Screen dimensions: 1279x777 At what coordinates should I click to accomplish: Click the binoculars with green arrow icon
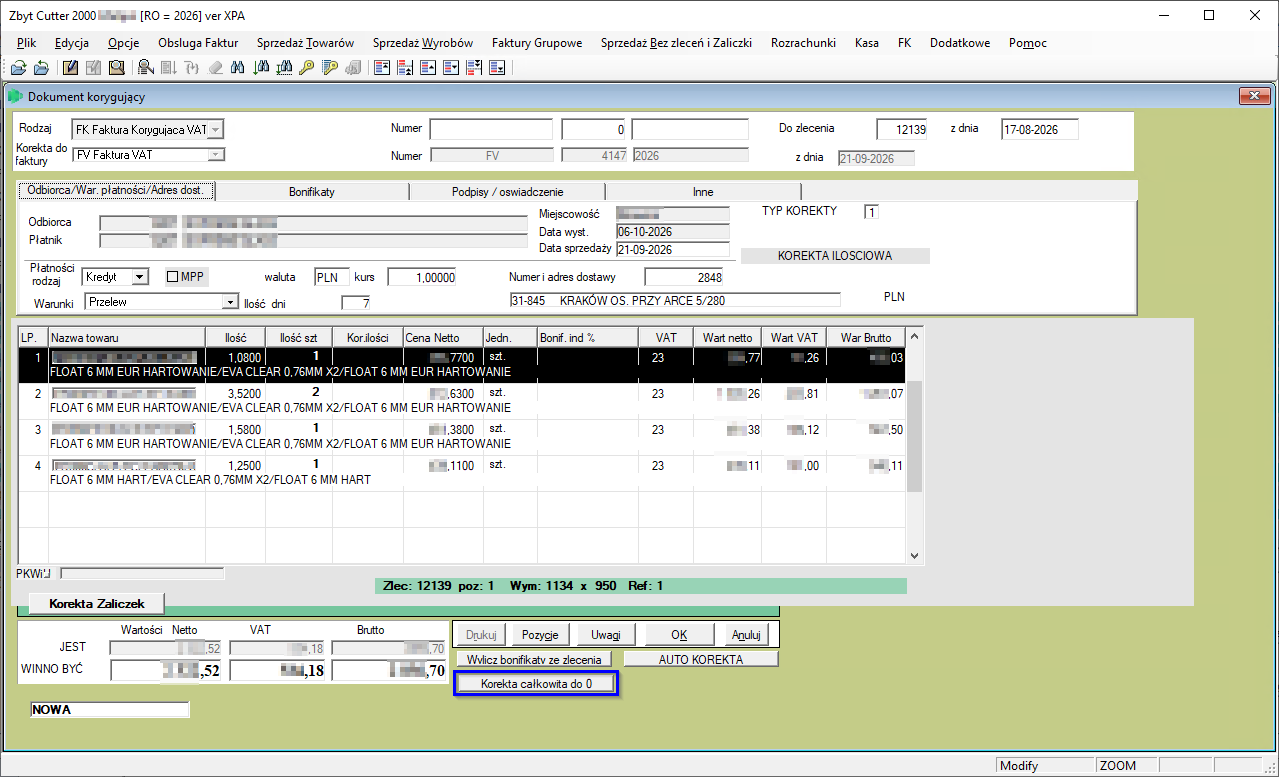pyautogui.click(x=260, y=67)
